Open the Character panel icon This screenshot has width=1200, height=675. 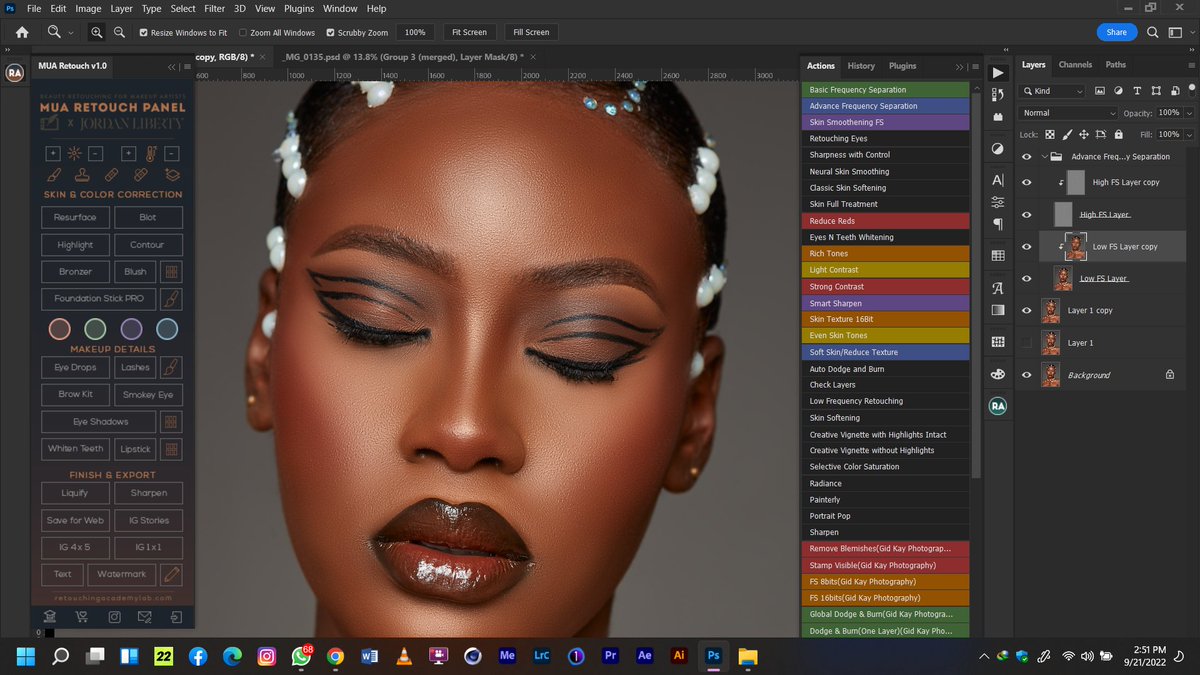coord(997,180)
